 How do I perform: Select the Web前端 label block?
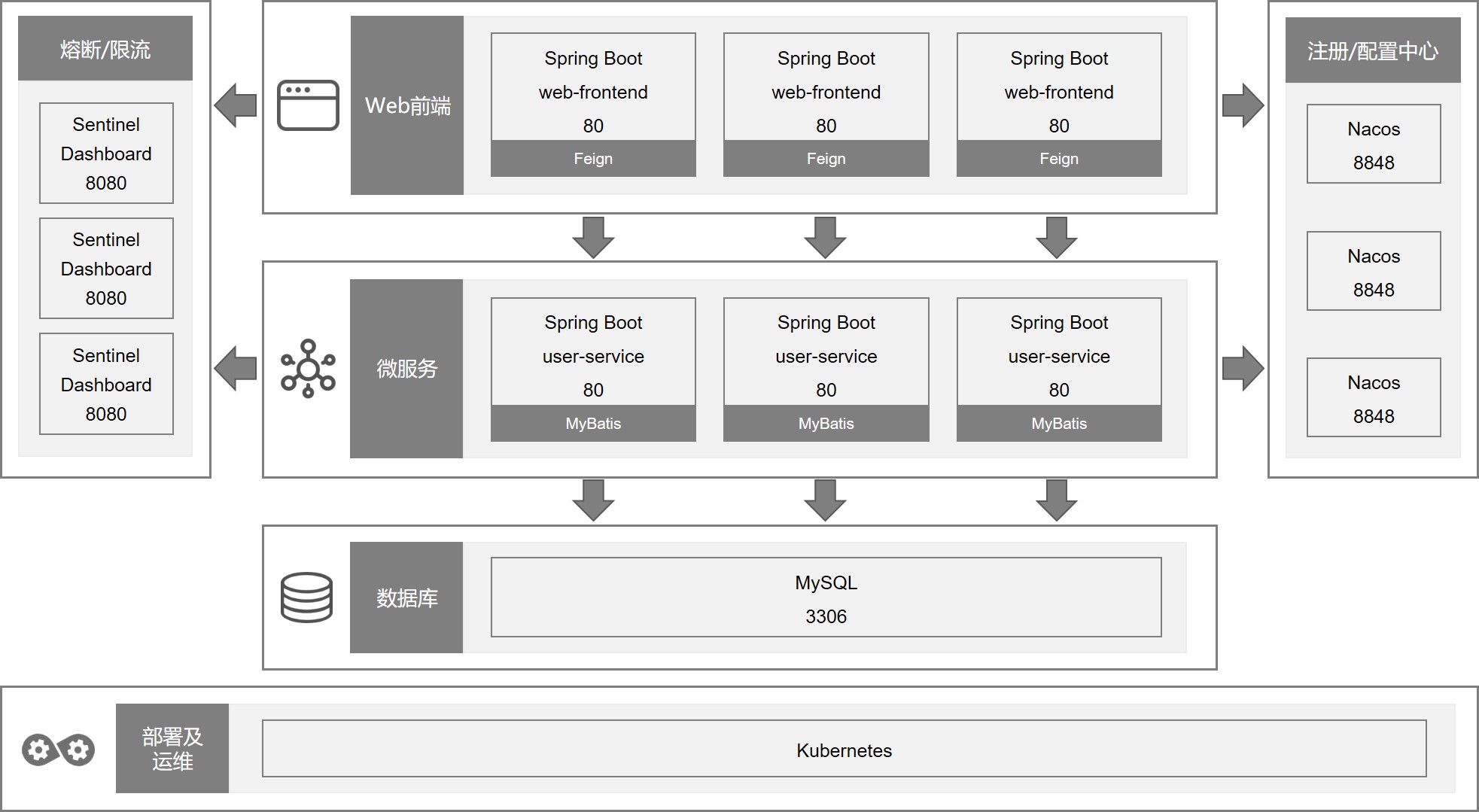pyautogui.click(x=407, y=105)
